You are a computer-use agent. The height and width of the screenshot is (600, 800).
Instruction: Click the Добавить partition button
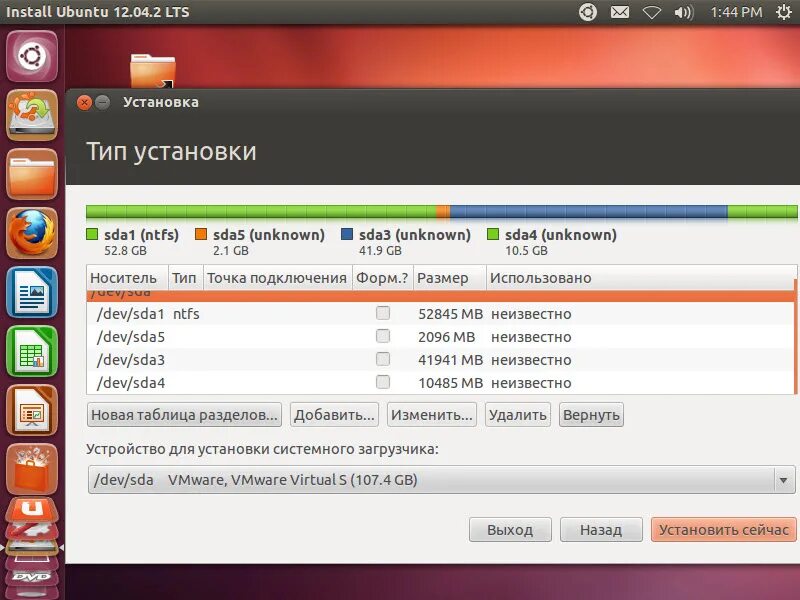click(334, 415)
